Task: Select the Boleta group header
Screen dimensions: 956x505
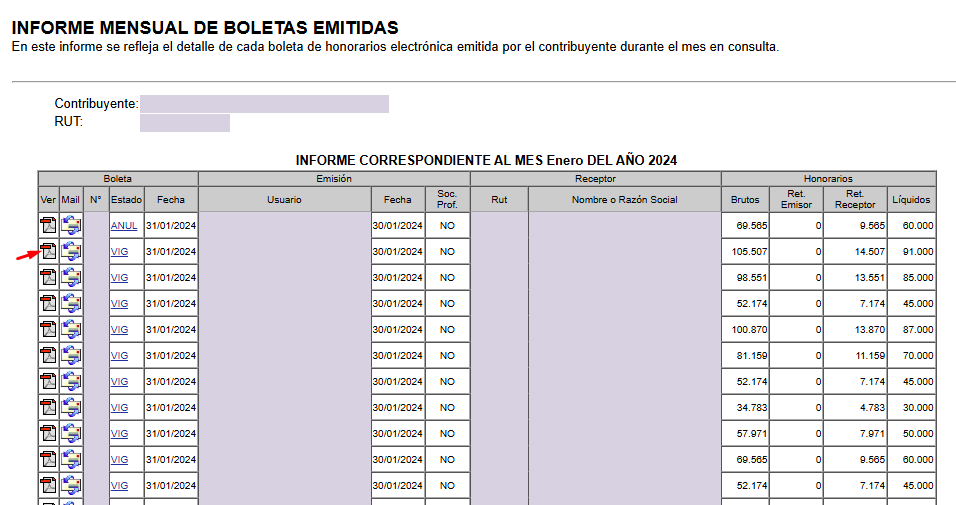Action: point(118,179)
